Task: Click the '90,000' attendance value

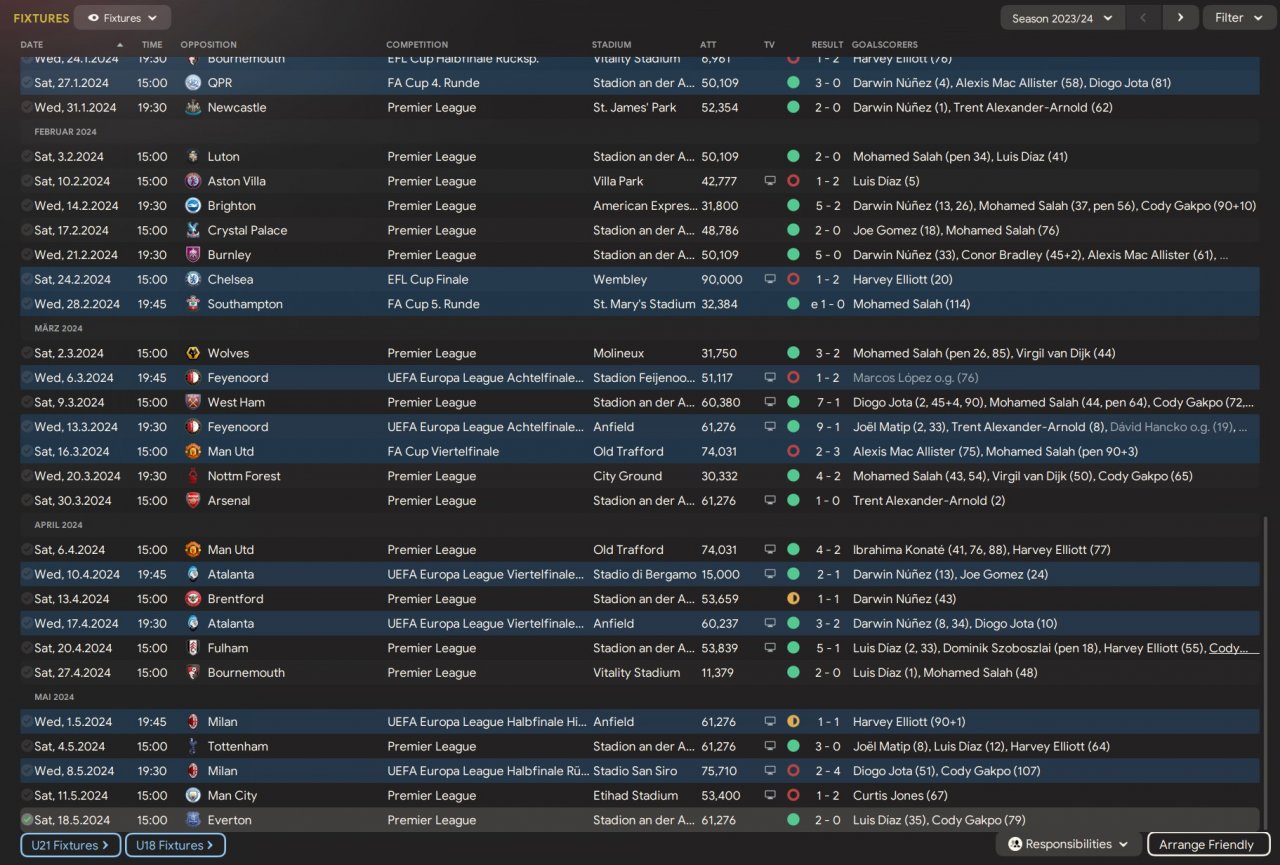Action: 722,280
